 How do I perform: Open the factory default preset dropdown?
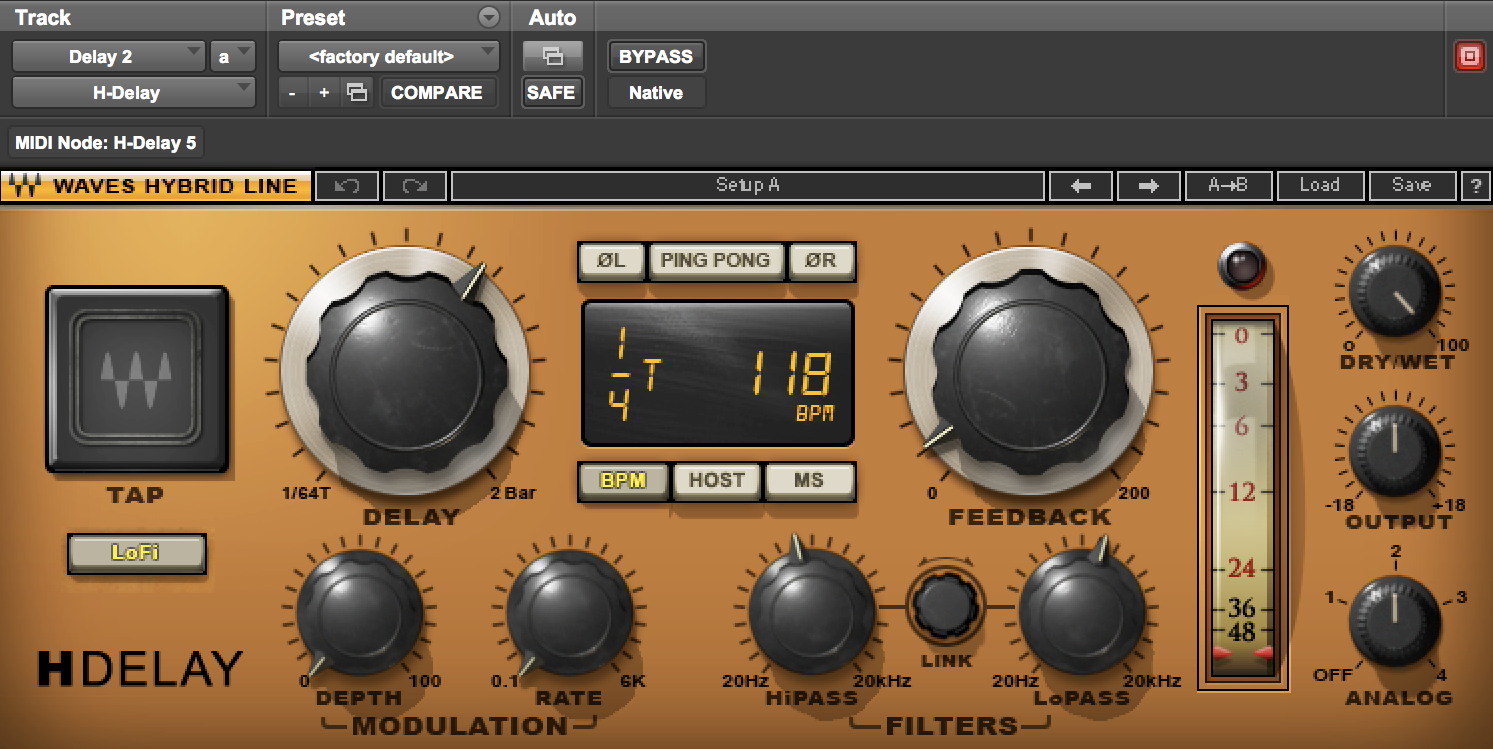click(388, 57)
